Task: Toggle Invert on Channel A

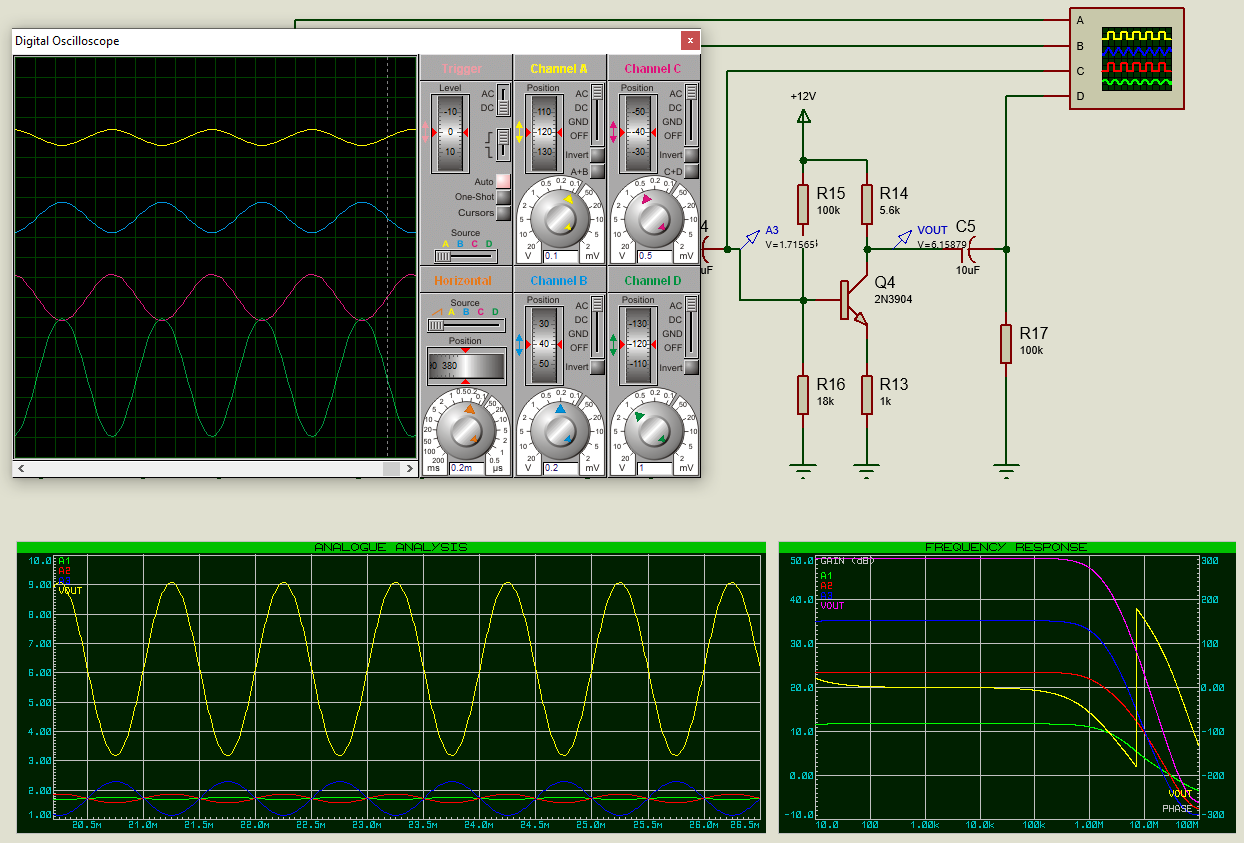Action: click(x=597, y=155)
